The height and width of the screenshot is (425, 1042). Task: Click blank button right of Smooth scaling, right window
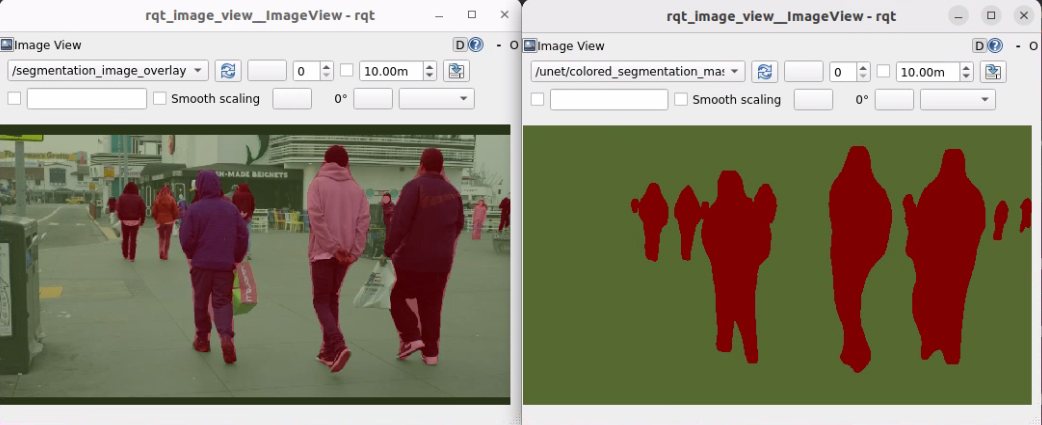tap(812, 99)
